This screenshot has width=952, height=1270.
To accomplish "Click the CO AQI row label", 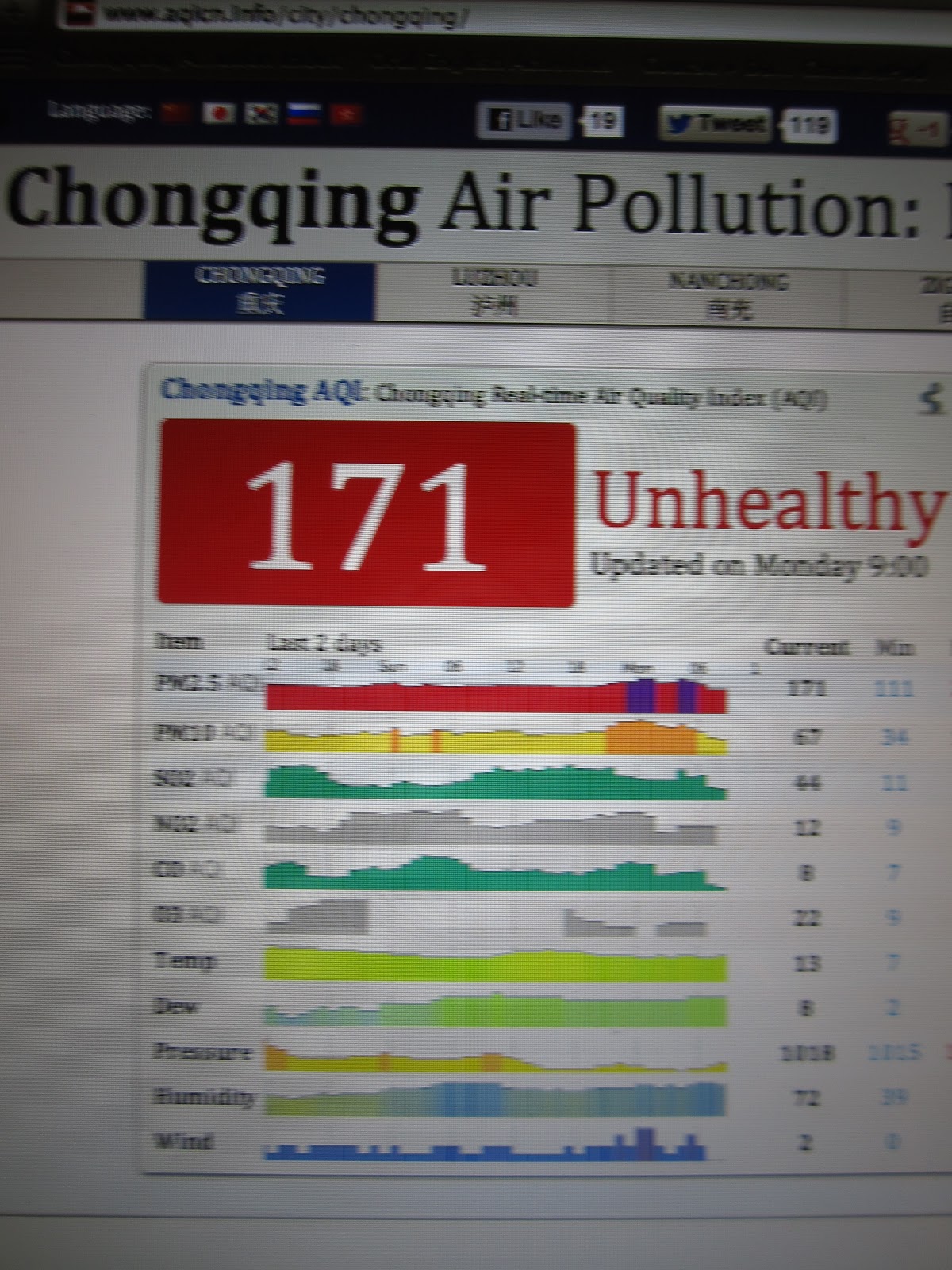I will (189, 870).
